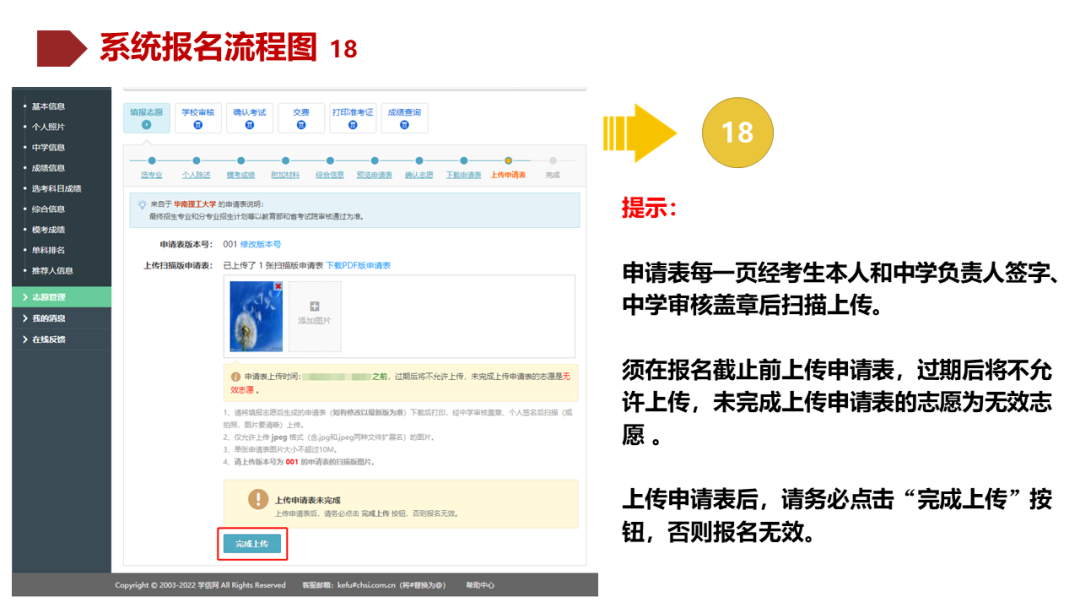The image size is (1080, 608).
Task: Delete the uploaded scan via red X icon
Action: pos(277,286)
